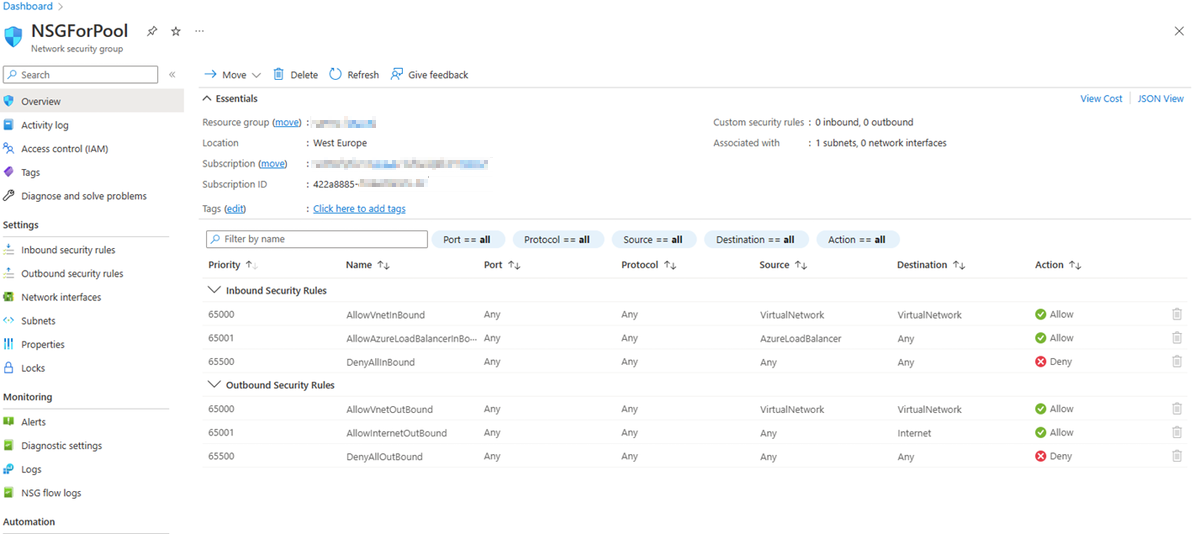Sort rules by Protocol column
This screenshot has width=1200, height=534.
pyautogui.click(x=649, y=265)
